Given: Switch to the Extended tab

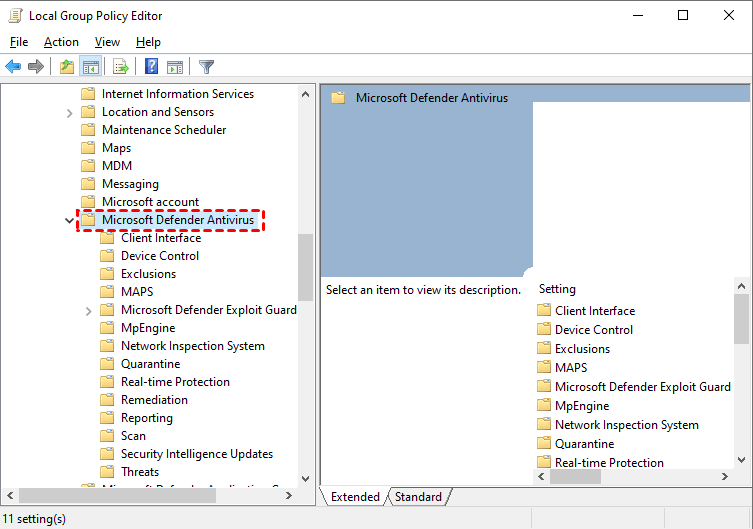Looking at the screenshot, I should click(355, 497).
